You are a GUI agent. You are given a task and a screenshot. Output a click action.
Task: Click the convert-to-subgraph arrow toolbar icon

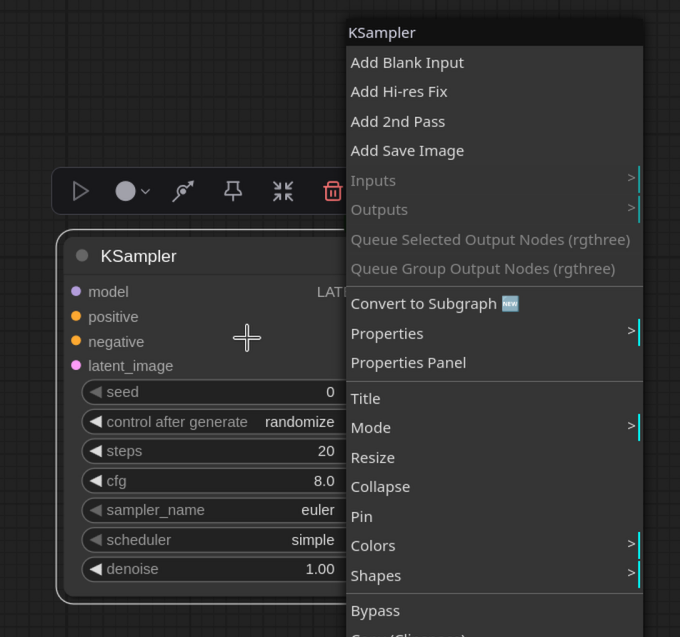click(183, 191)
